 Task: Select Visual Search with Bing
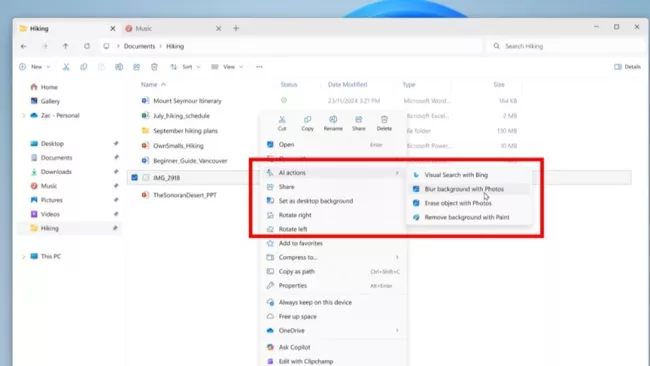click(469, 175)
